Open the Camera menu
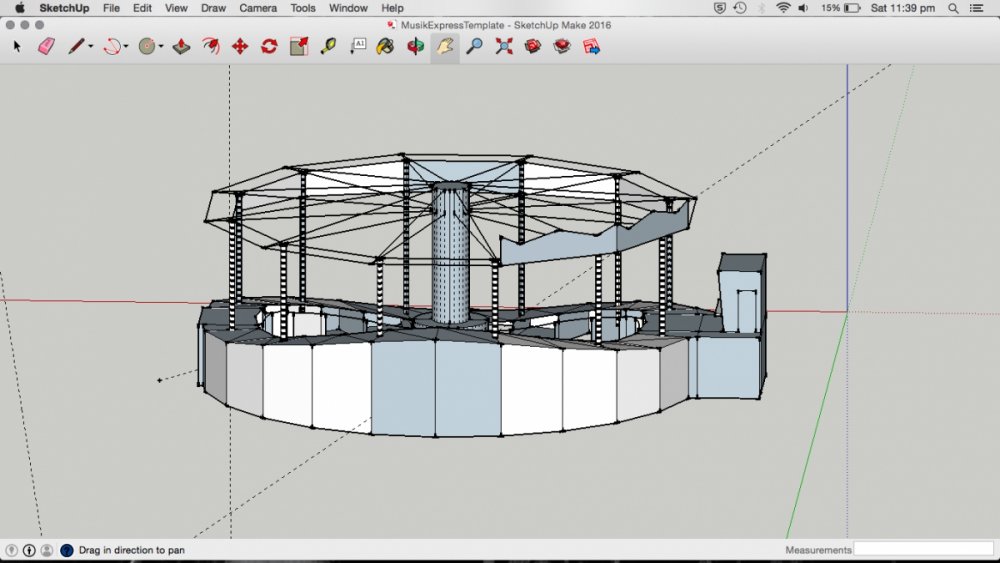The image size is (1000, 563). click(258, 8)
